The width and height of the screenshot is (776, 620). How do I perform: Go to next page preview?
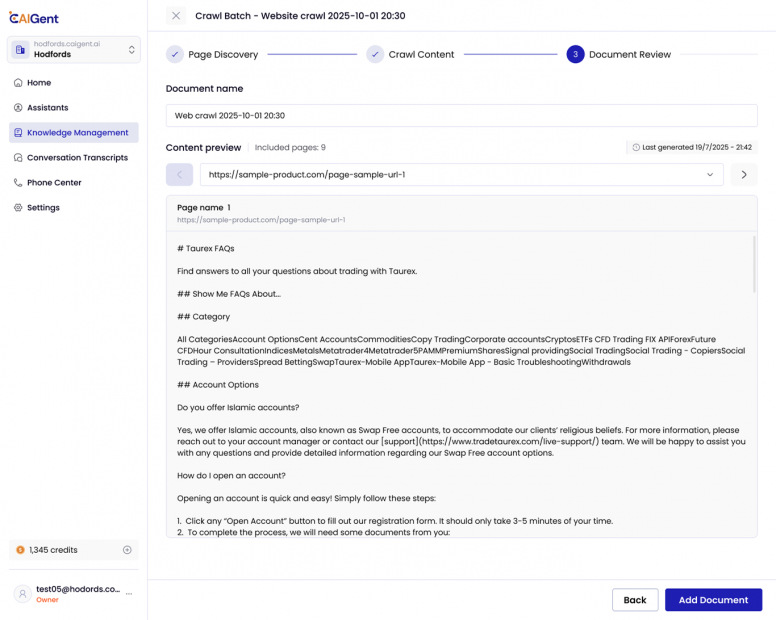tap(743, 175)
